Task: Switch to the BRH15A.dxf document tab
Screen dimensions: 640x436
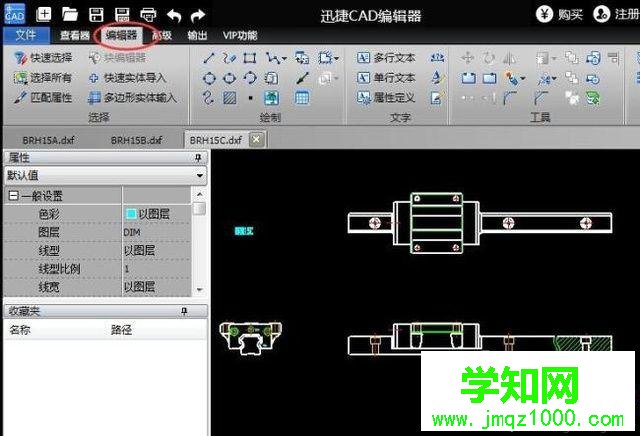Action: pos(48,140)
